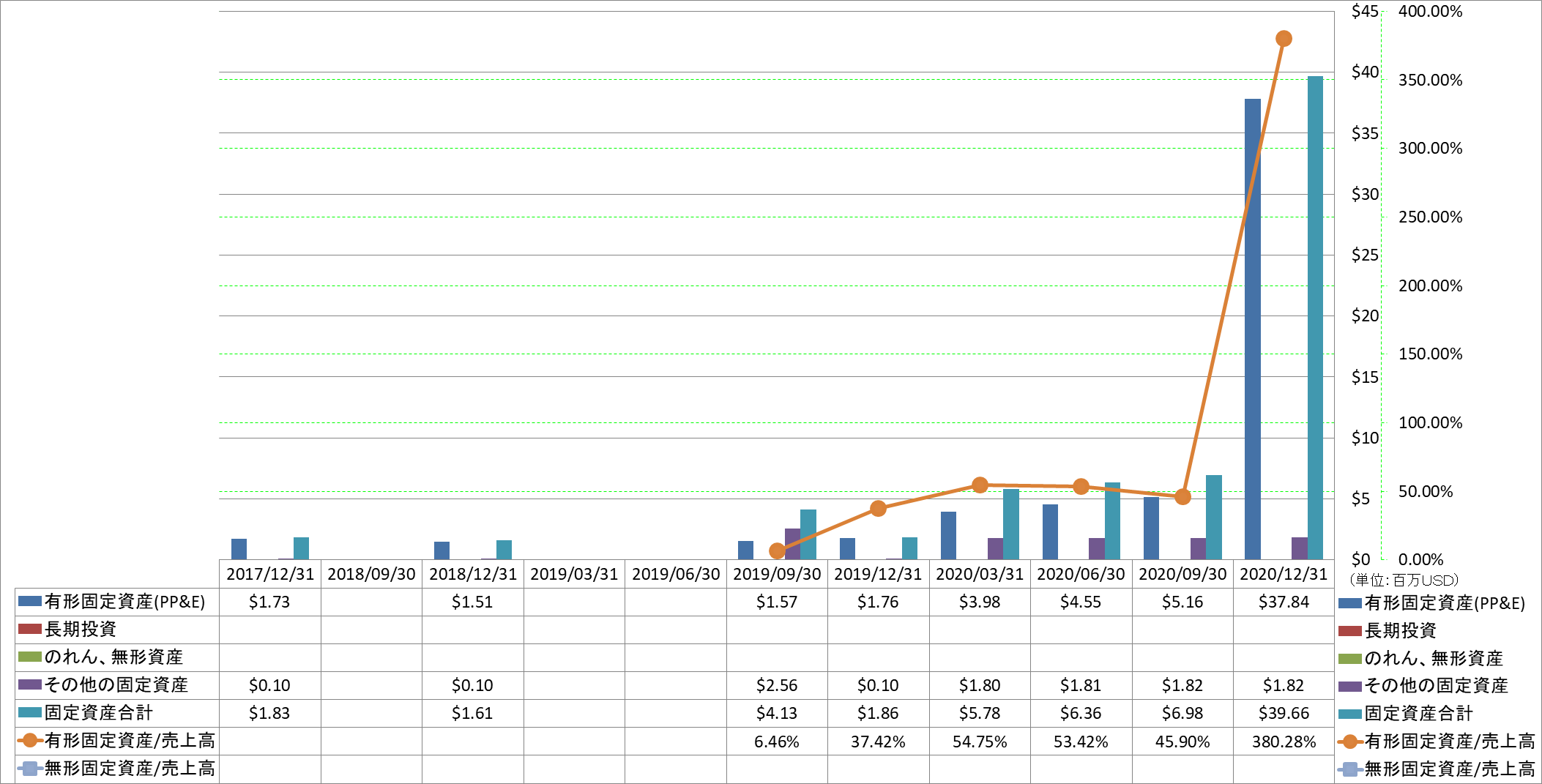The height and width of the screenshot is (784, 1542).
Task: Select the その他の固定資産 cell showing $1.80
Action: [980, 685]
